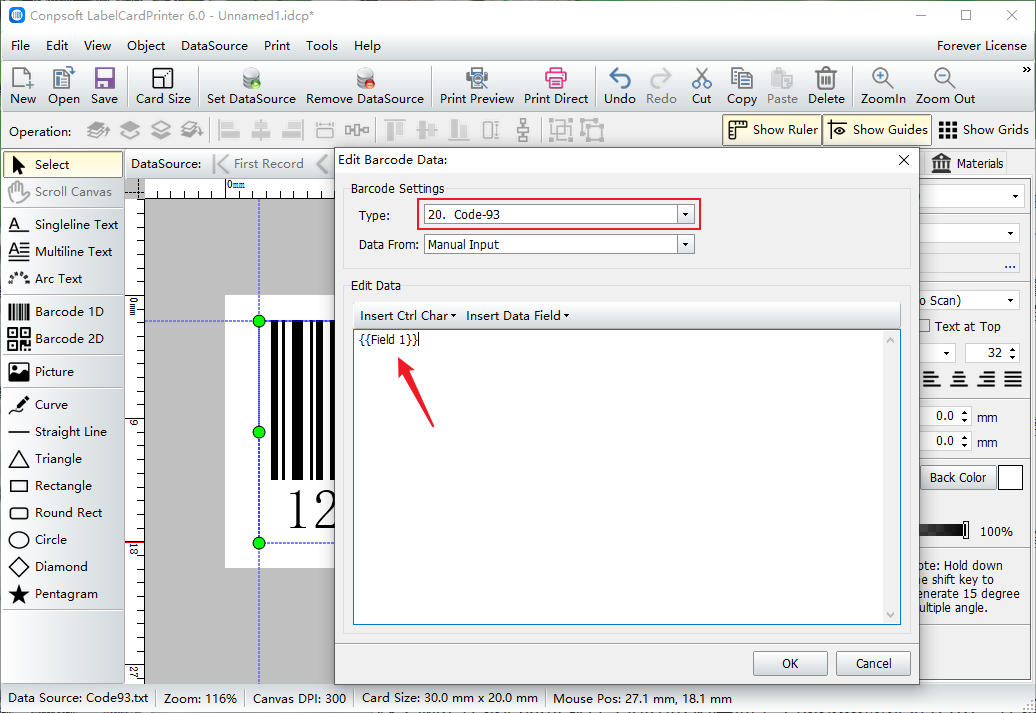The width and height of the screenshot is (1036, 713).
Task: Select the Circle shape tool
Action: click(63, 540)
